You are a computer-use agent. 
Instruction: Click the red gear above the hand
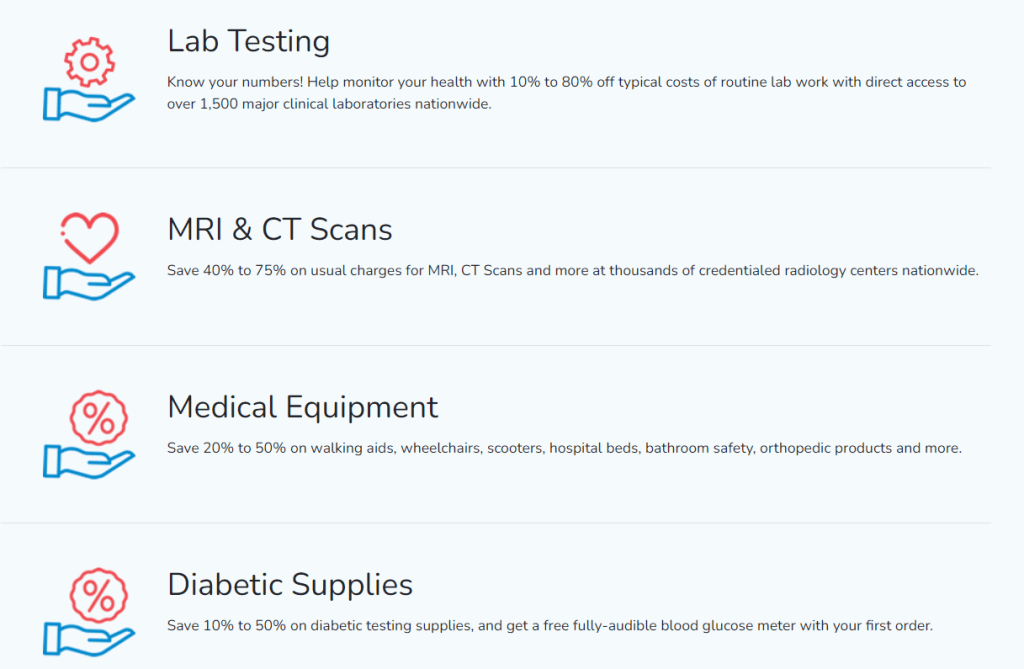(89, 62)
